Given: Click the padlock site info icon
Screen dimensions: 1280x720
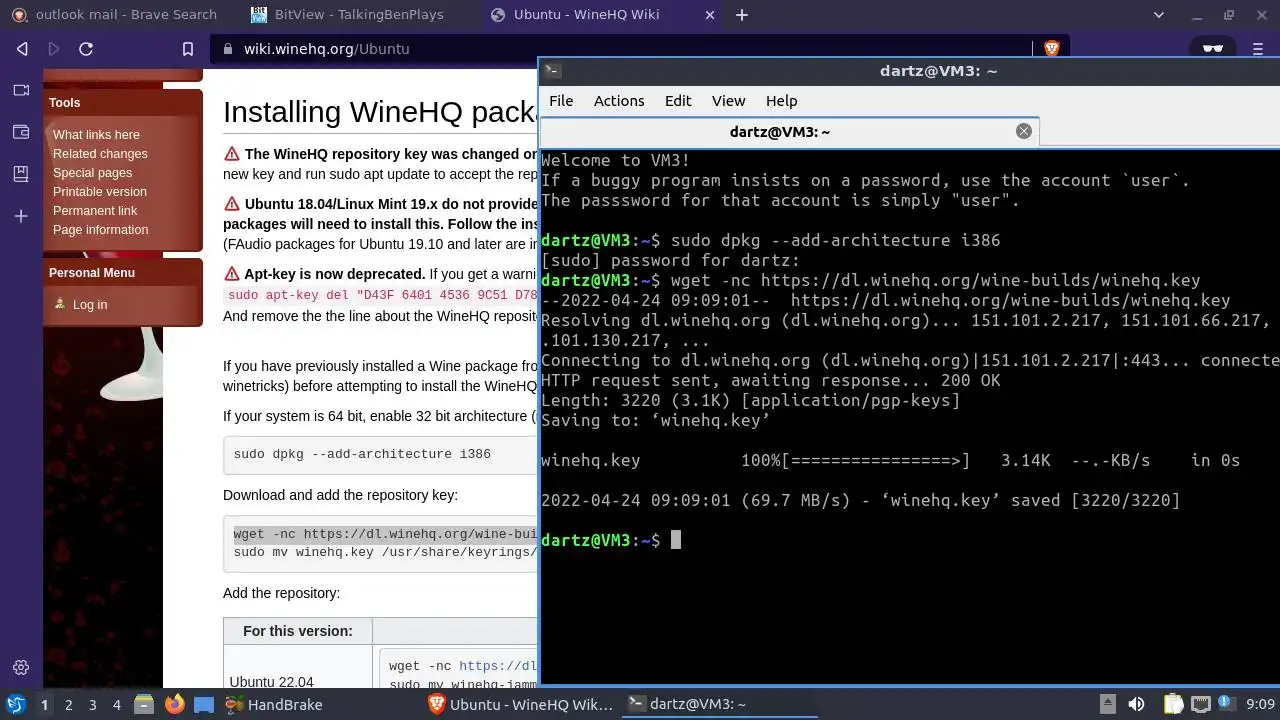Looking at the screenshot, I should pos(228,49).
